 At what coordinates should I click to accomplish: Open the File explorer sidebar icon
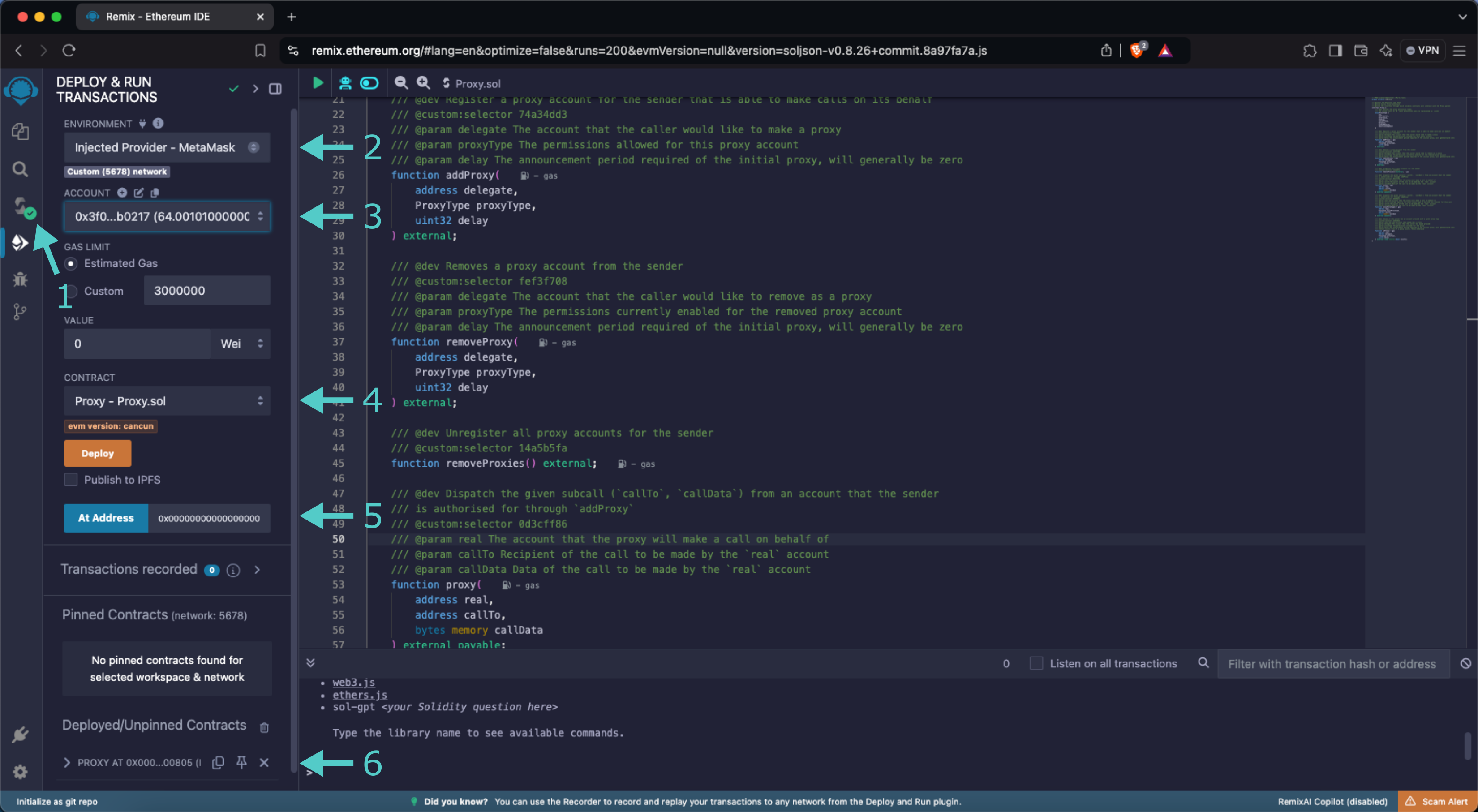pyautogui.click(x=20, y=131)
